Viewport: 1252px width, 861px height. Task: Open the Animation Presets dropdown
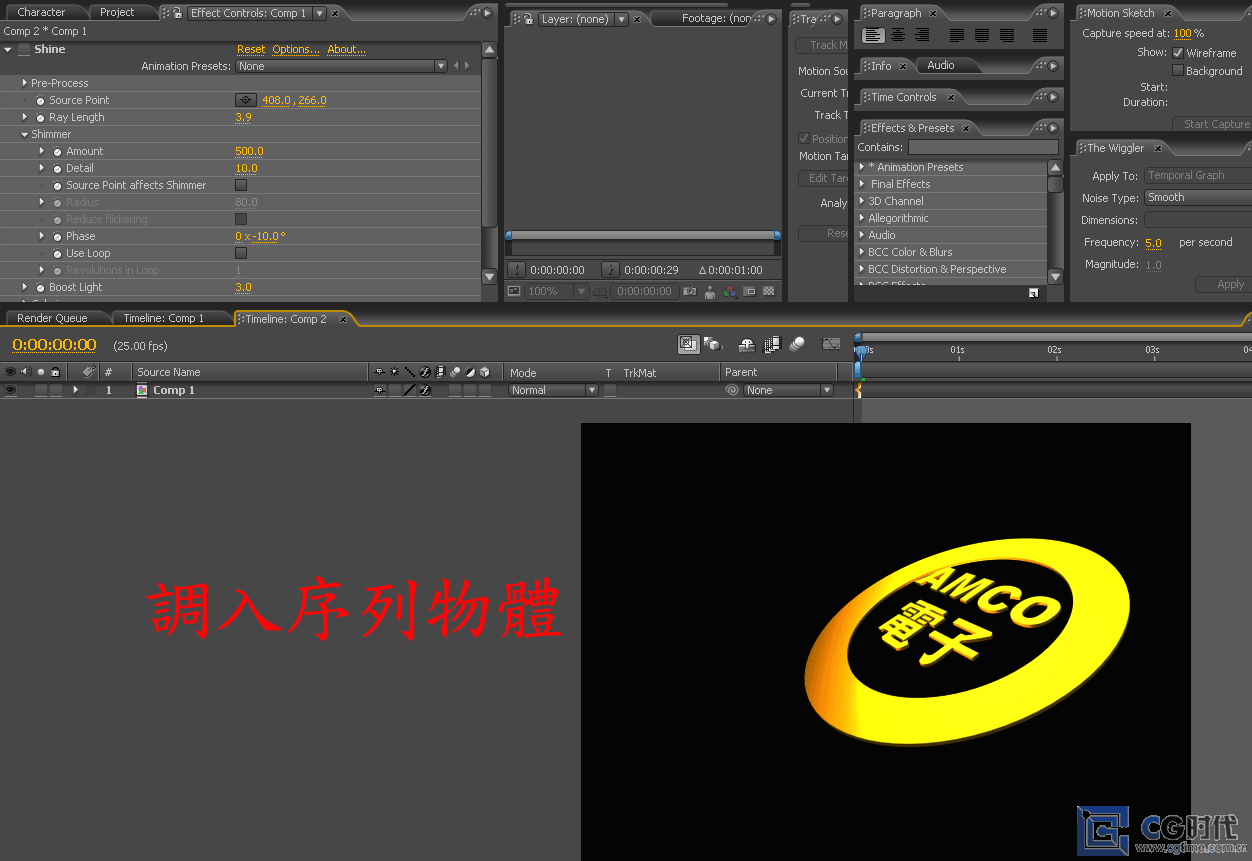341,66
